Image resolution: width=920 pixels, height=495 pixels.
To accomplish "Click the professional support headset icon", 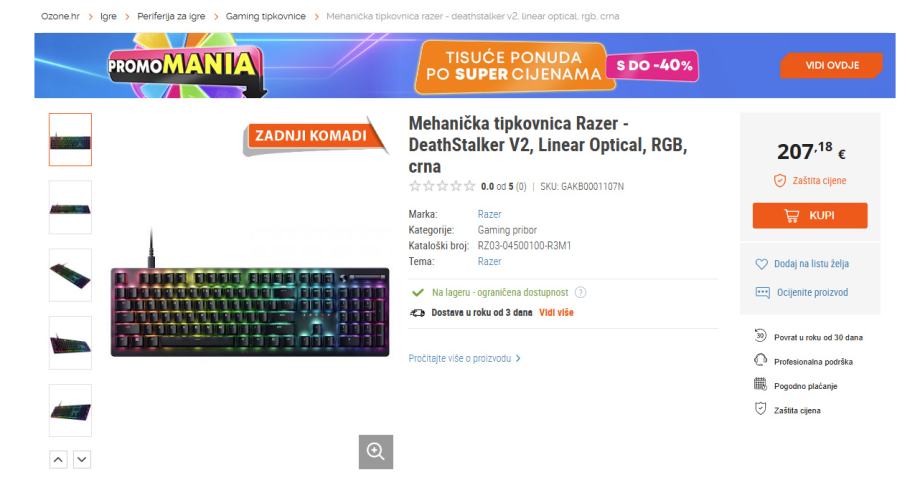I will click(x=760, y=360).
